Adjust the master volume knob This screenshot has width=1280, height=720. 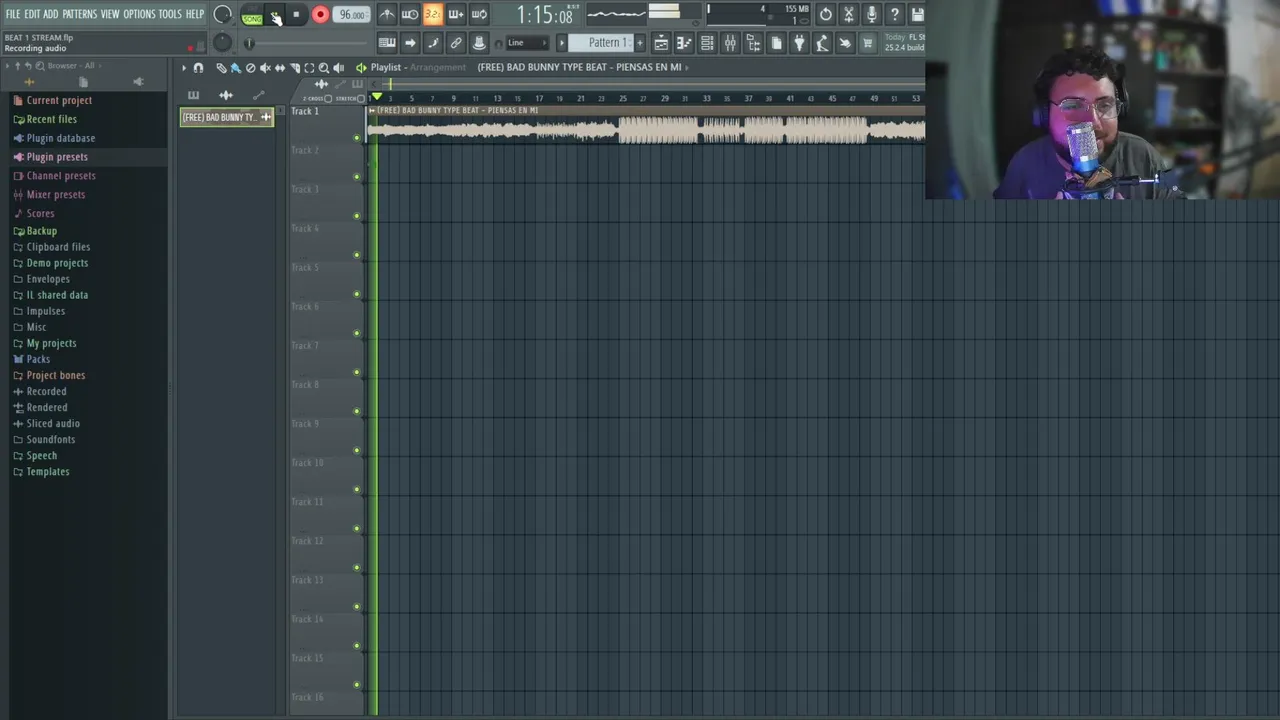[x=222, y=15]
